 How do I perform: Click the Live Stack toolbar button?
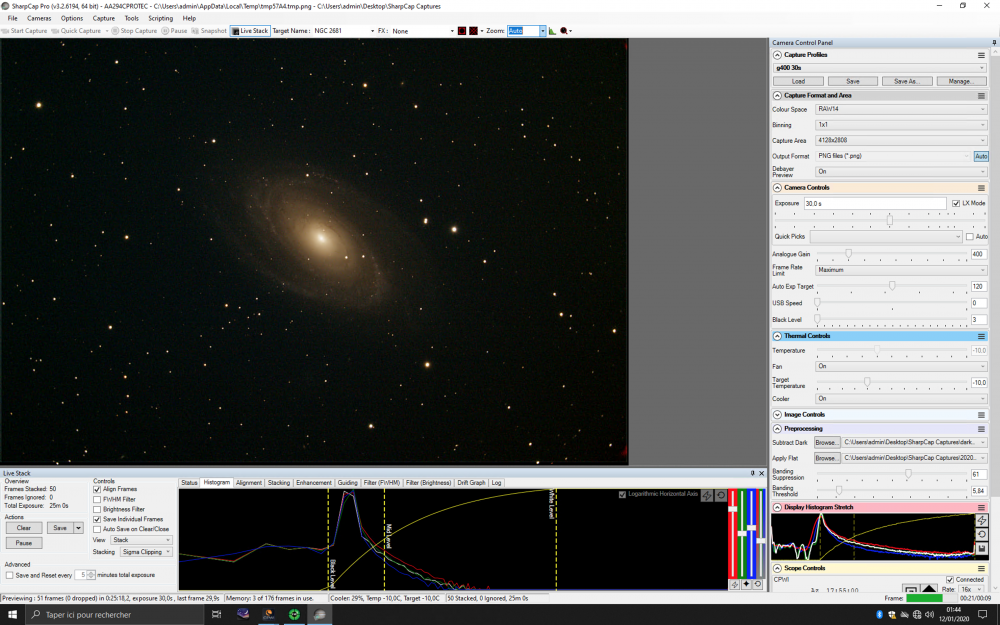(x=249, y=31)
